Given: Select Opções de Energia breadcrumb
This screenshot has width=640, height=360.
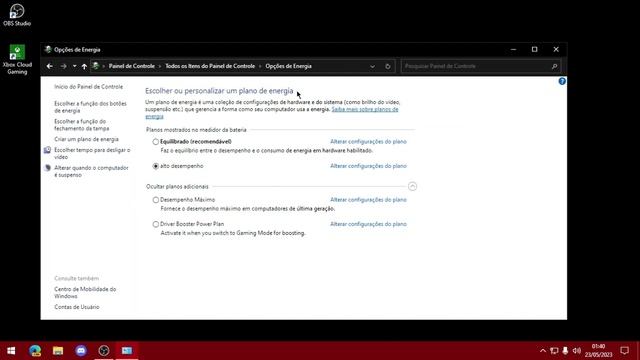Looking at the screenshot, I should pyautogui.click(x=288, y=66).
